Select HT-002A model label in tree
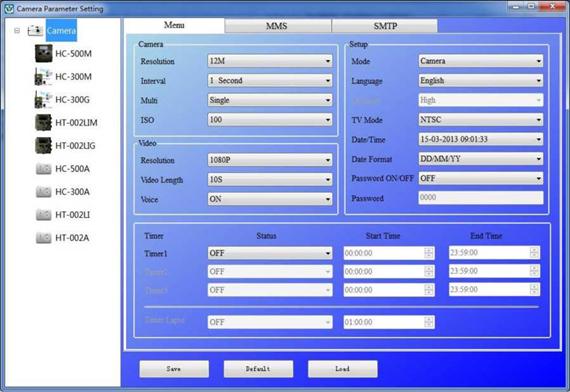This screenshot has height=392, width=570. (72, 238)
